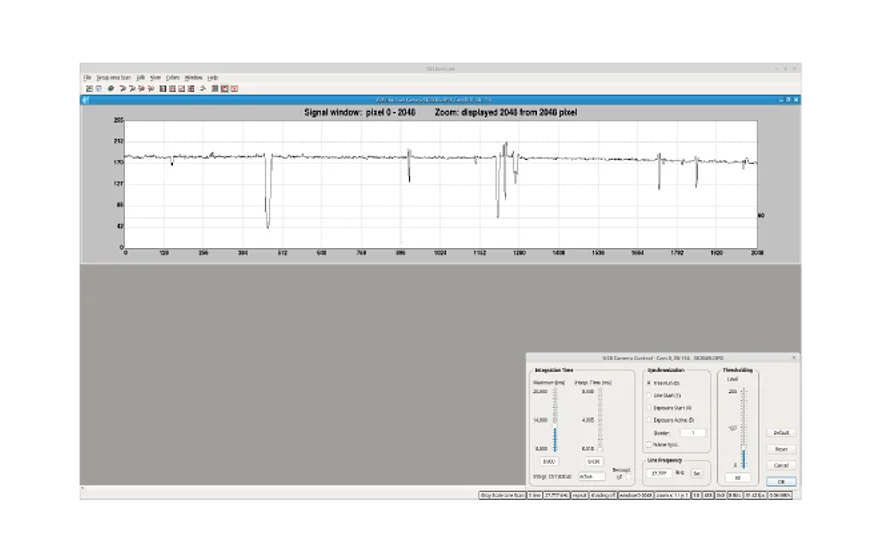Click the leftmost icon in the toolbar
The image size is (880, 560).
coord(88,88)
